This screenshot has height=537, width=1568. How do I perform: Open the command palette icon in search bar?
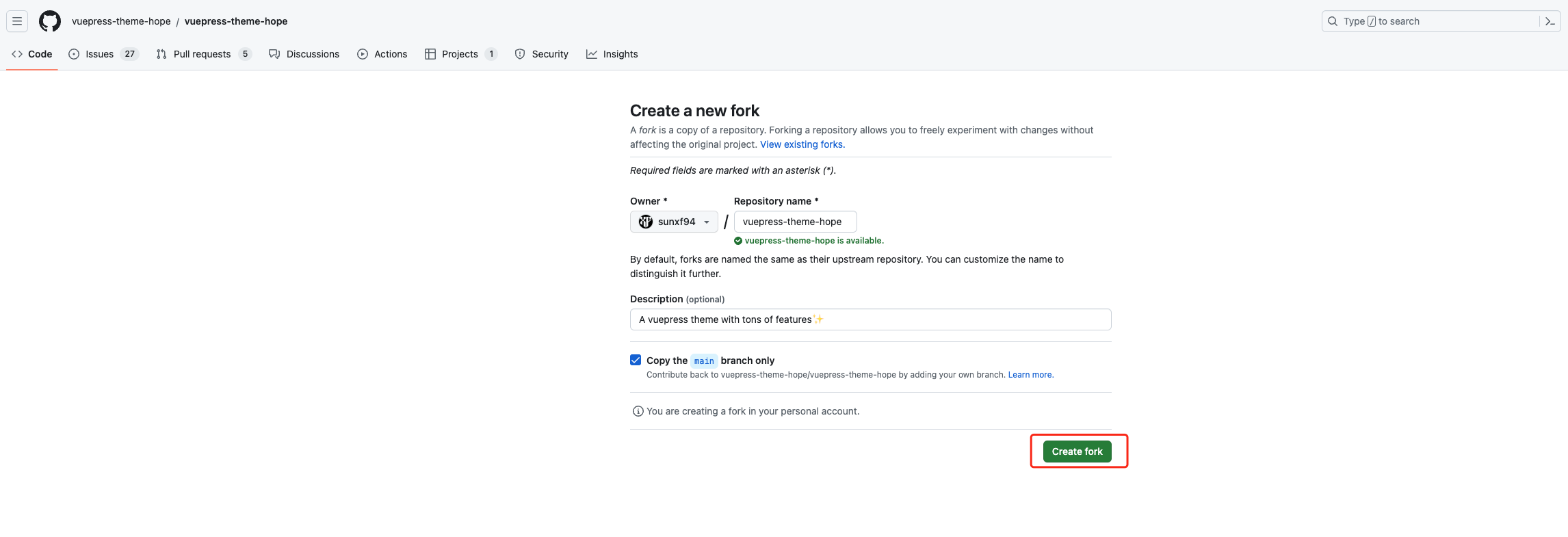point(1550,21)
